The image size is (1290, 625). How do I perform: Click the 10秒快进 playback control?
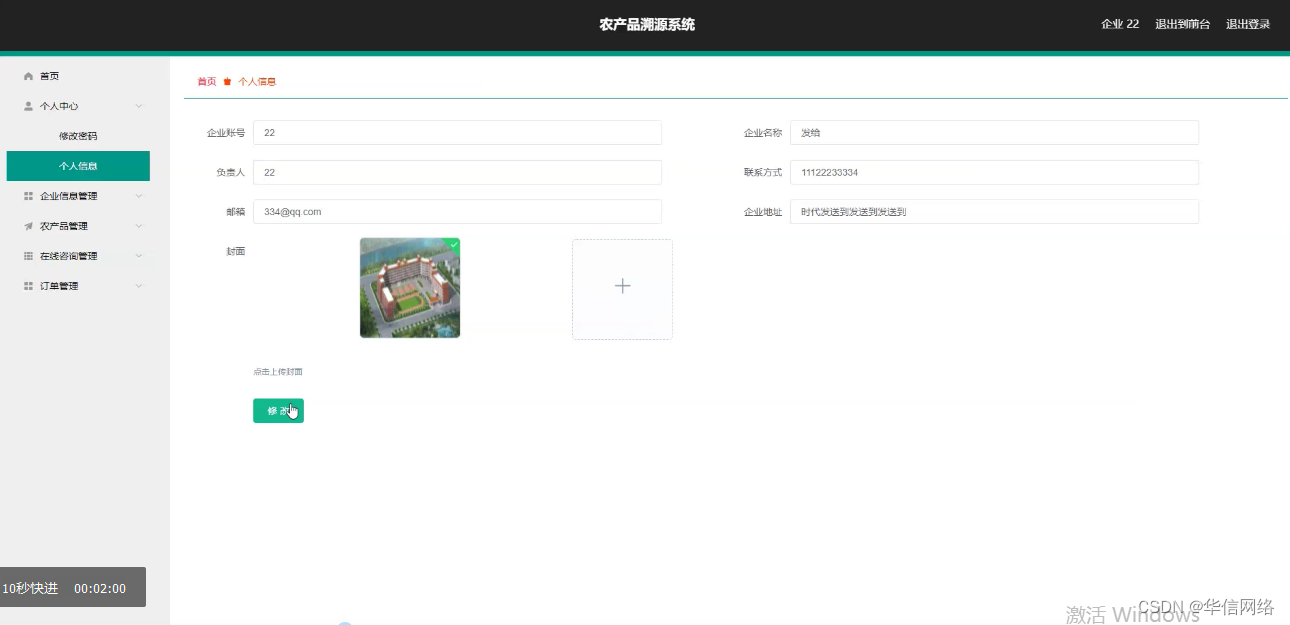pyautogui.click(x=31, y=588)
